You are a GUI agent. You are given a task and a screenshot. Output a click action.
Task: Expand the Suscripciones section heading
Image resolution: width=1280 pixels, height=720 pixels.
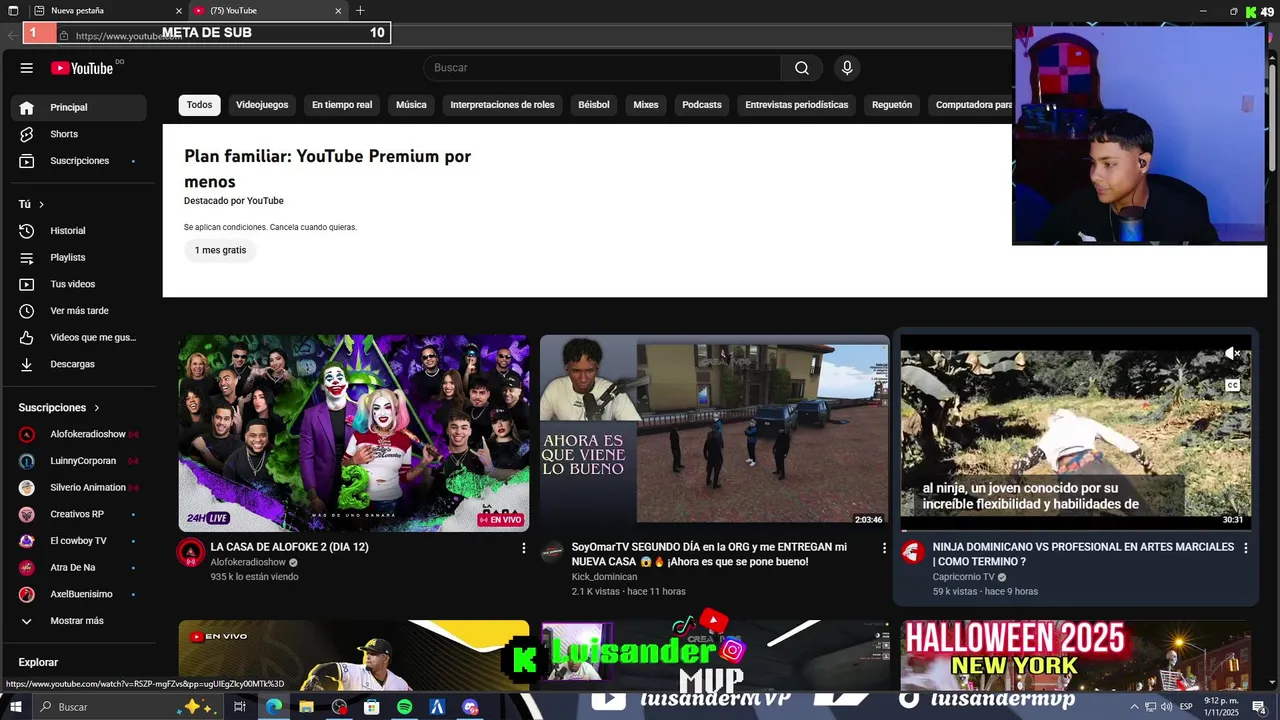click(x=59, y=408)
